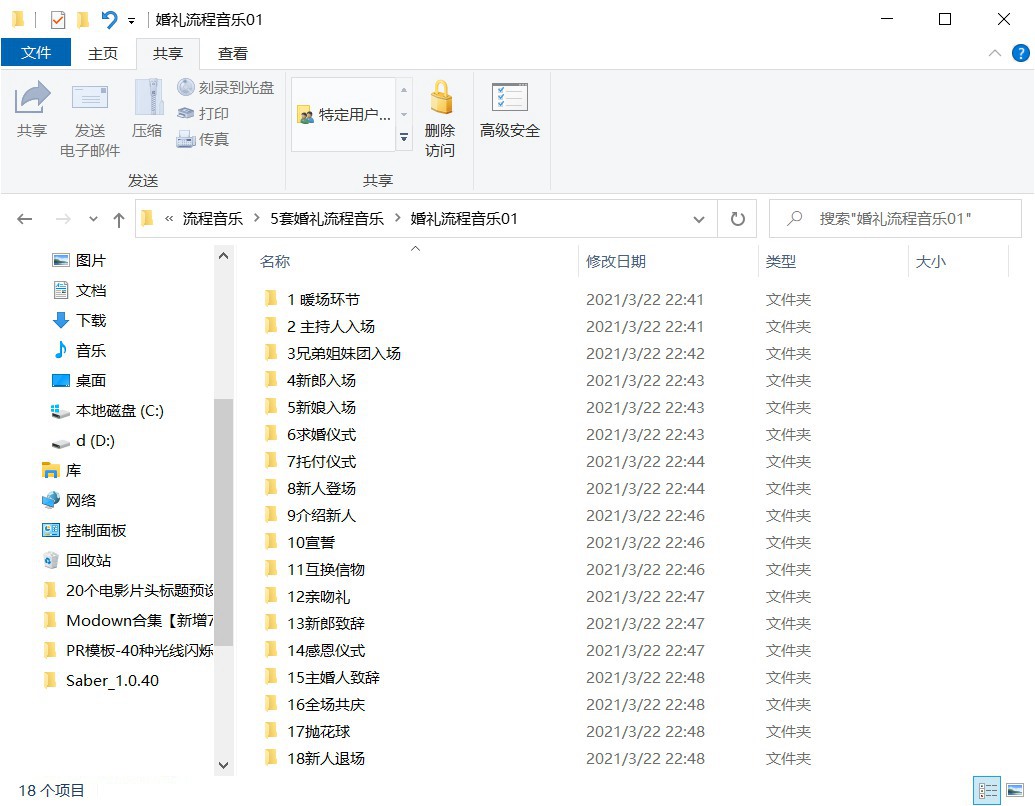Screen dimensions: 1035x806
Task: Open Recycle Bin (回收站) item
Action: click(x=76, y=560)
